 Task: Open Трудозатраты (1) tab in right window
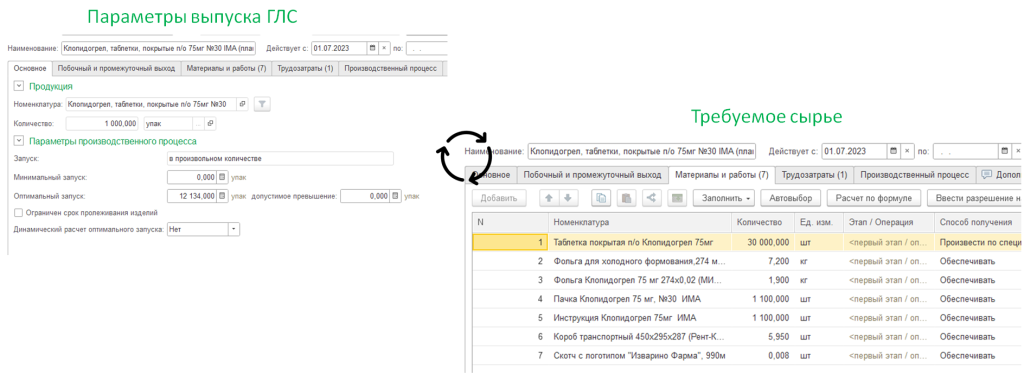(814, 174)
